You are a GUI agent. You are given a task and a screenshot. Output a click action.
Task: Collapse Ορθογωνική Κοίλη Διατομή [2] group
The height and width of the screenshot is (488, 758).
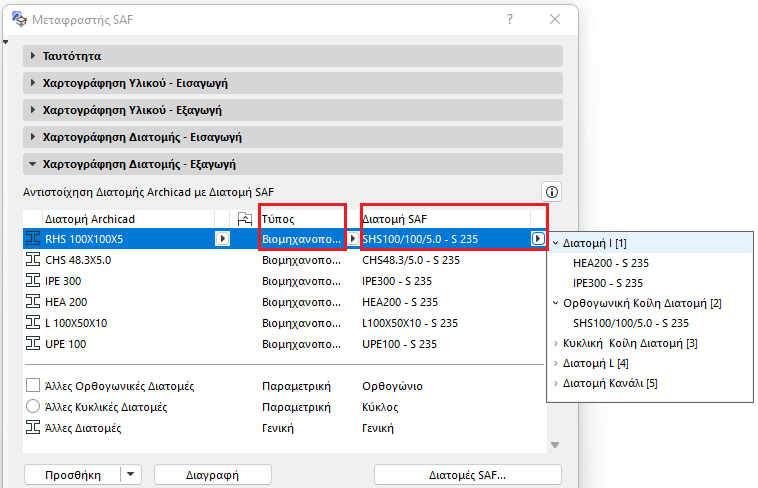point(555,303)
